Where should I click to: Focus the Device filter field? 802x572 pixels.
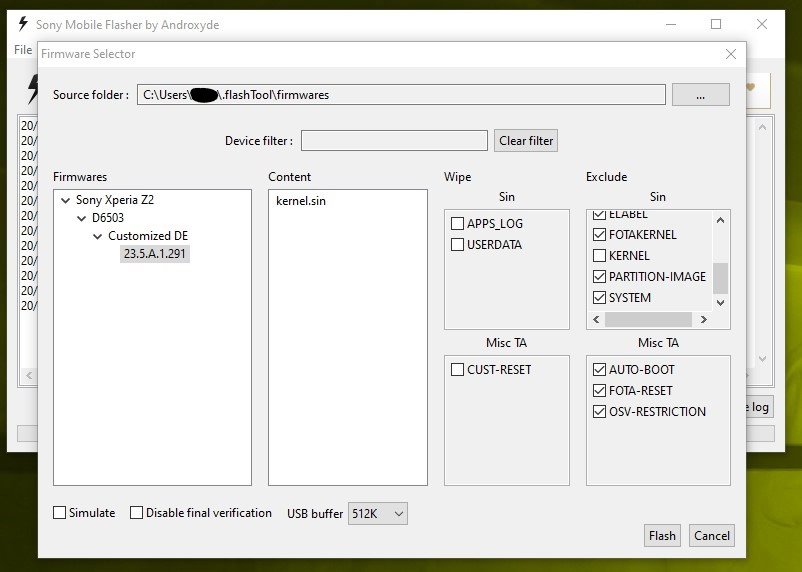(394, 141)
